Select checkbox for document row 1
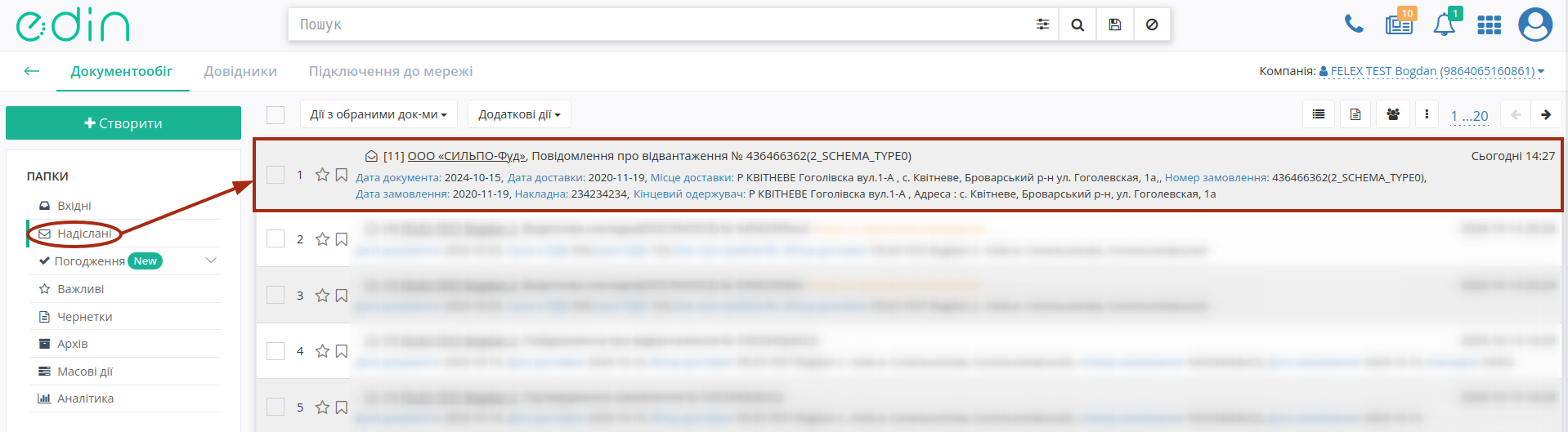This screenshot has width=1568, height=432. (x=276, y=175)
